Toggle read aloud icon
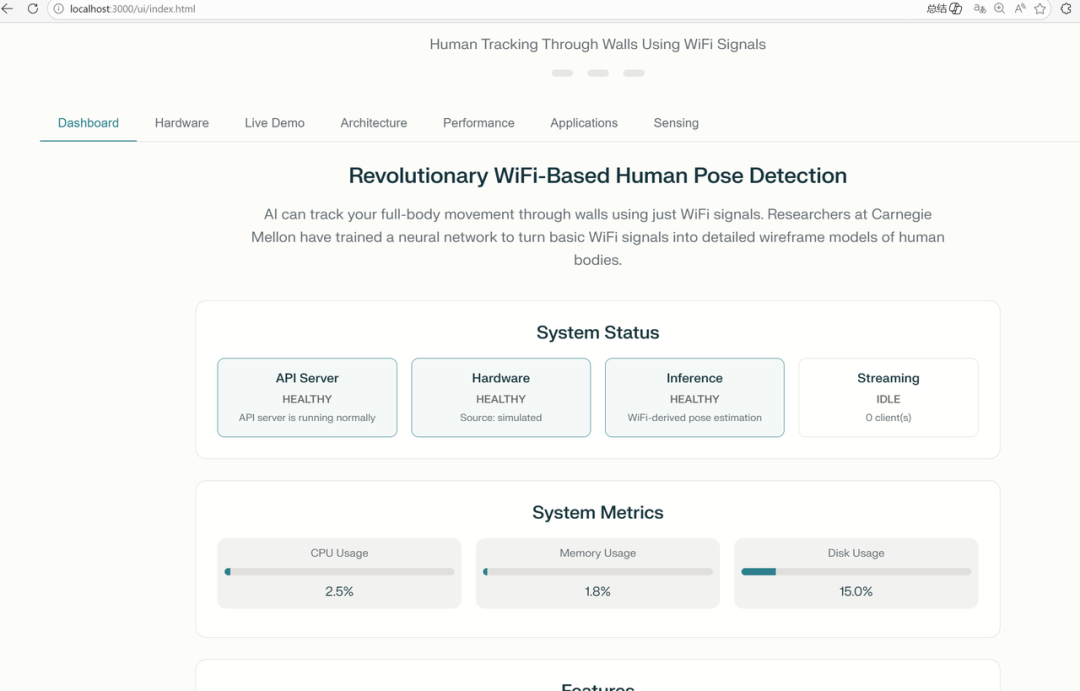 tap(1020, 9)
